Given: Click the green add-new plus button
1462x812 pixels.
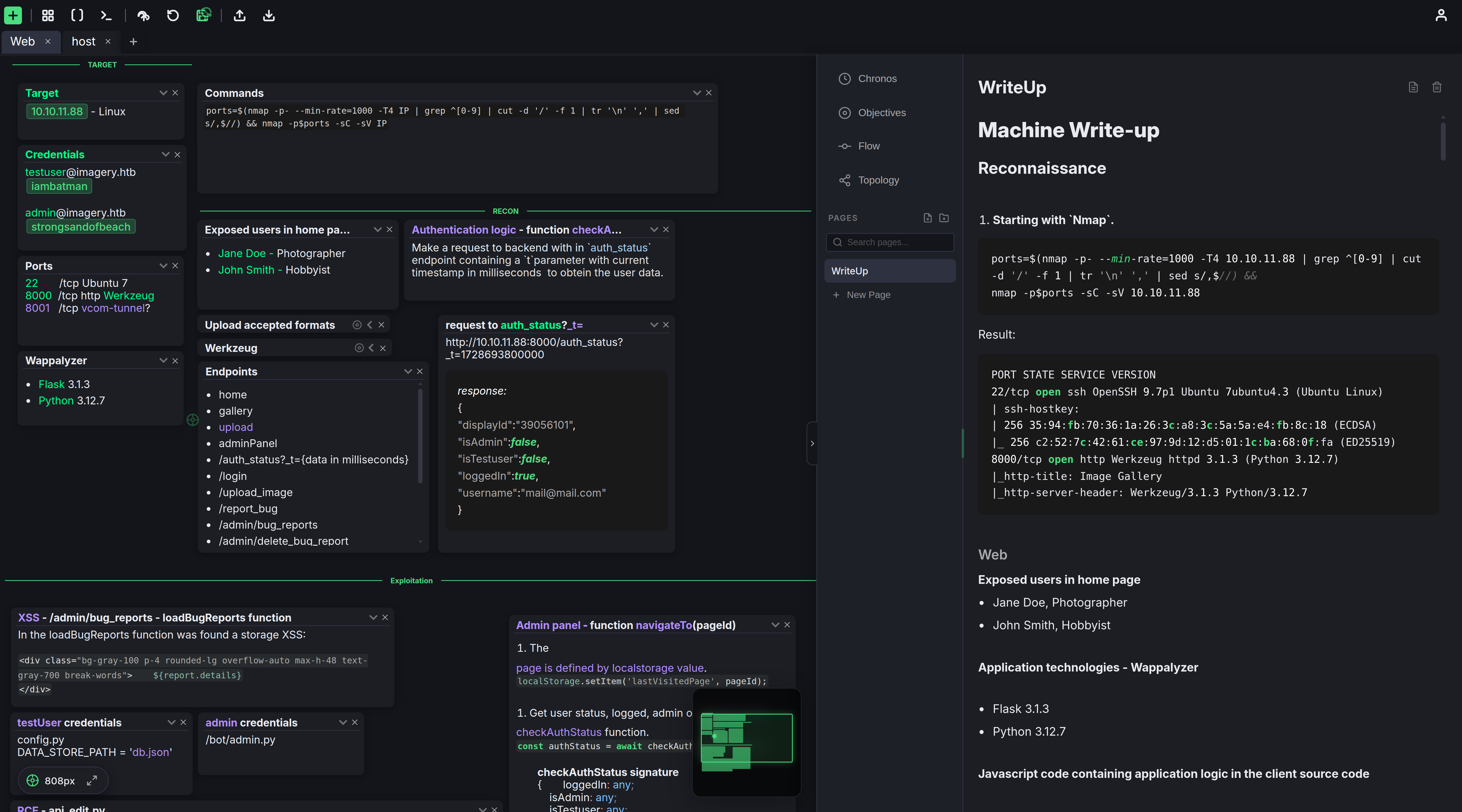Looking at the screenshot, I should (12, 15).
